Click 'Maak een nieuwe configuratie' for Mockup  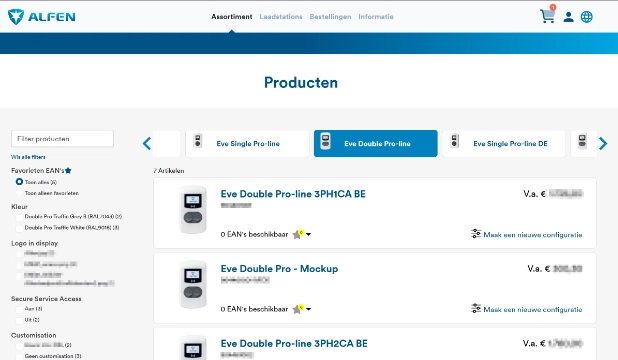532,310
